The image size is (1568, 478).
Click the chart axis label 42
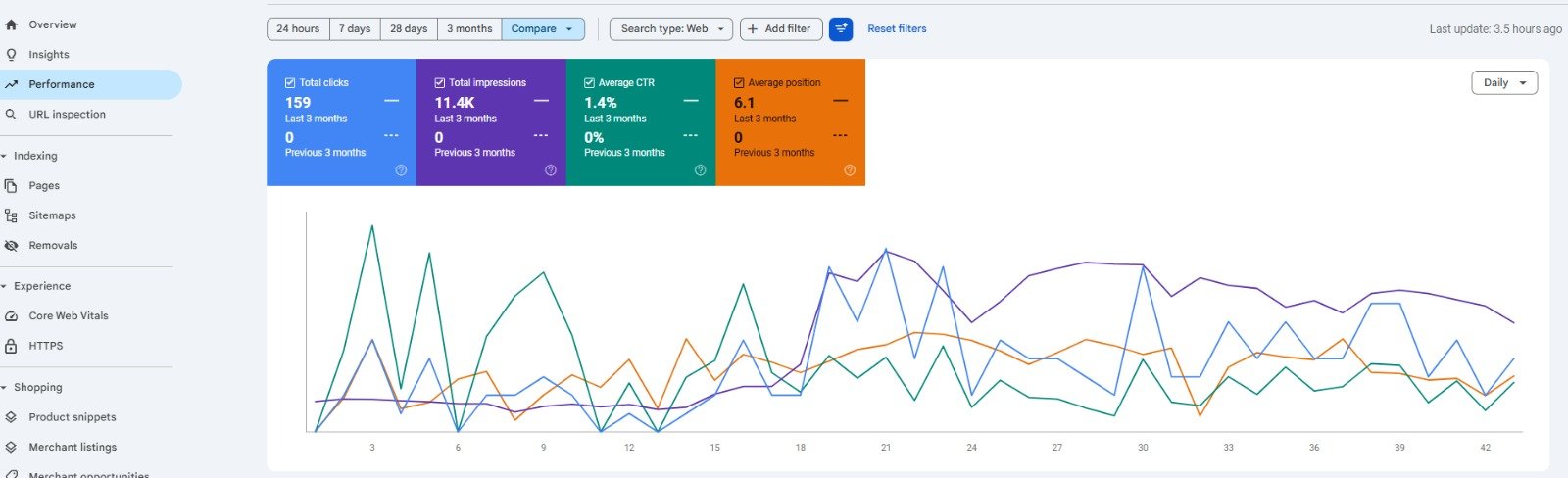pyautogui.click(x=1486, y=448)
